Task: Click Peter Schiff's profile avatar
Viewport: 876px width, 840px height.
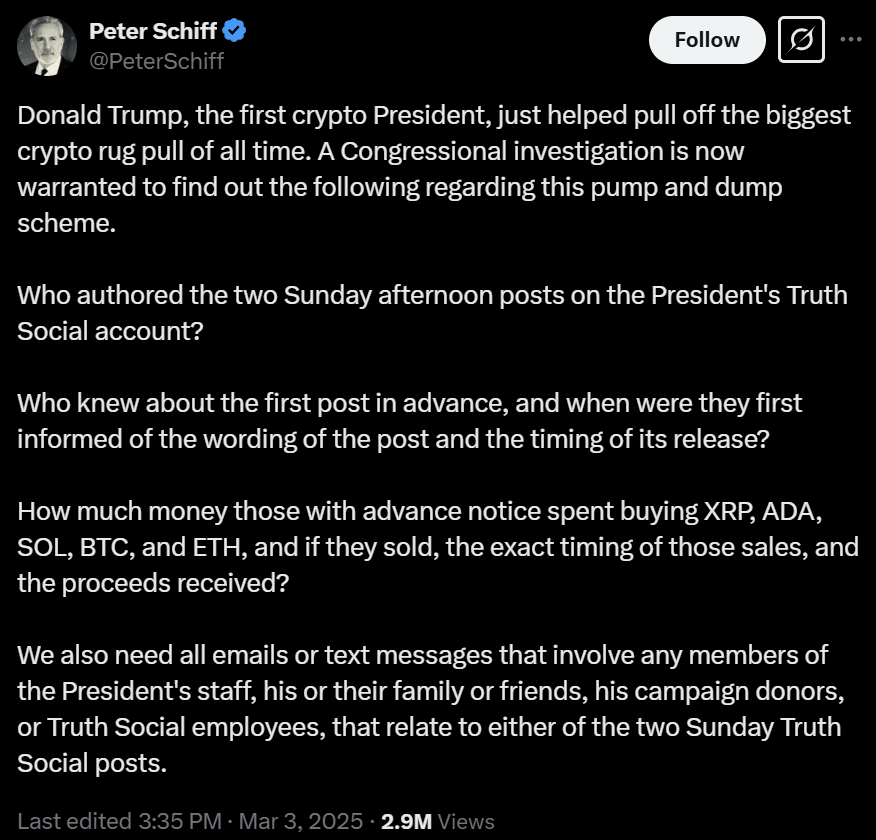Action: click(x=45, y=45)
